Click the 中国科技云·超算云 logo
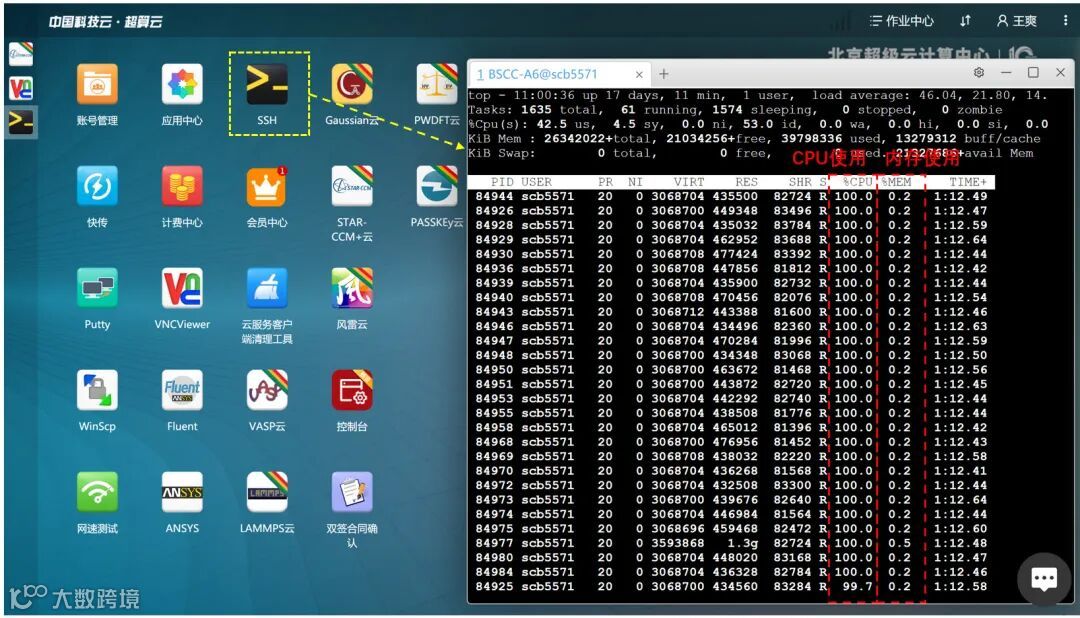Image resolution: width=1080 pixels, height=618 pixels. [105, 21]
